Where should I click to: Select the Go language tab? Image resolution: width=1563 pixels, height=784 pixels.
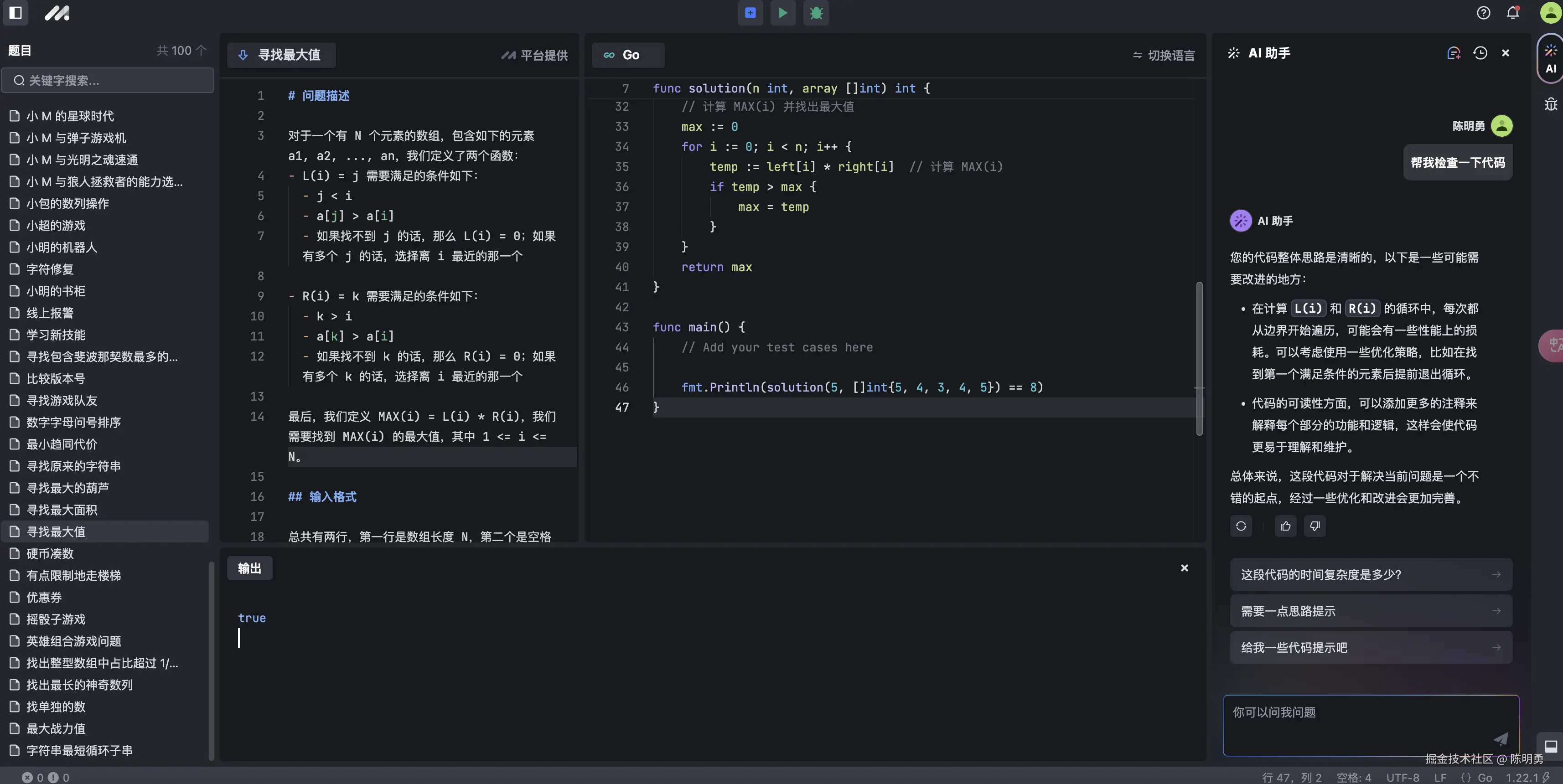click(x=627, y=55)
